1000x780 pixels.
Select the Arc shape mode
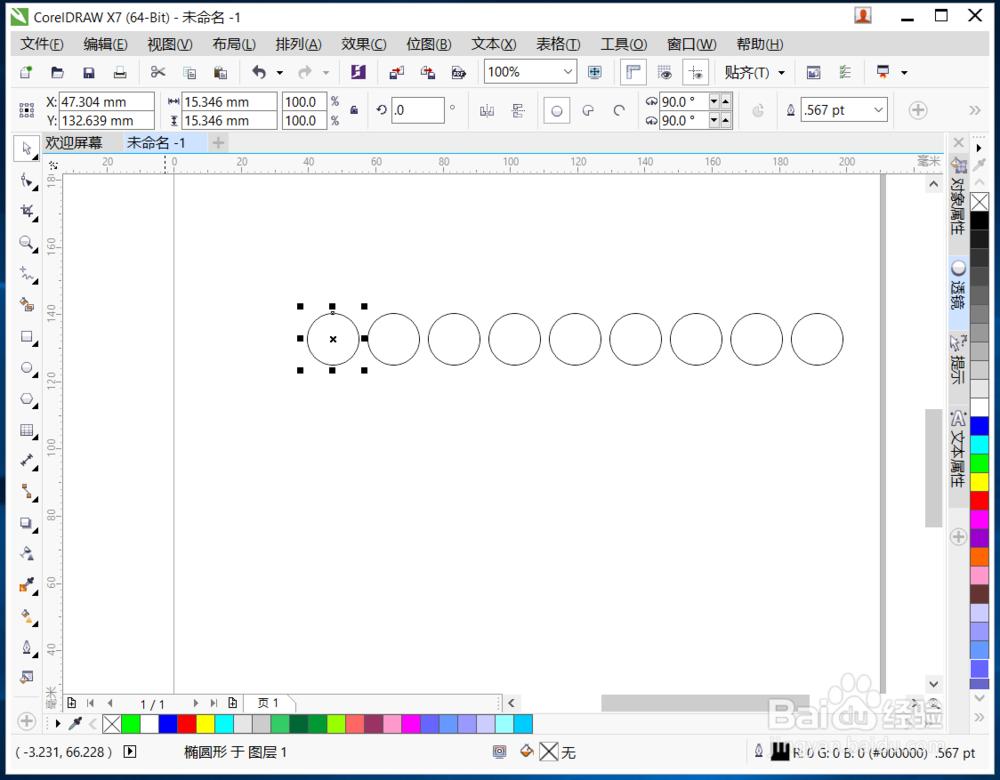tap(619, 110)
